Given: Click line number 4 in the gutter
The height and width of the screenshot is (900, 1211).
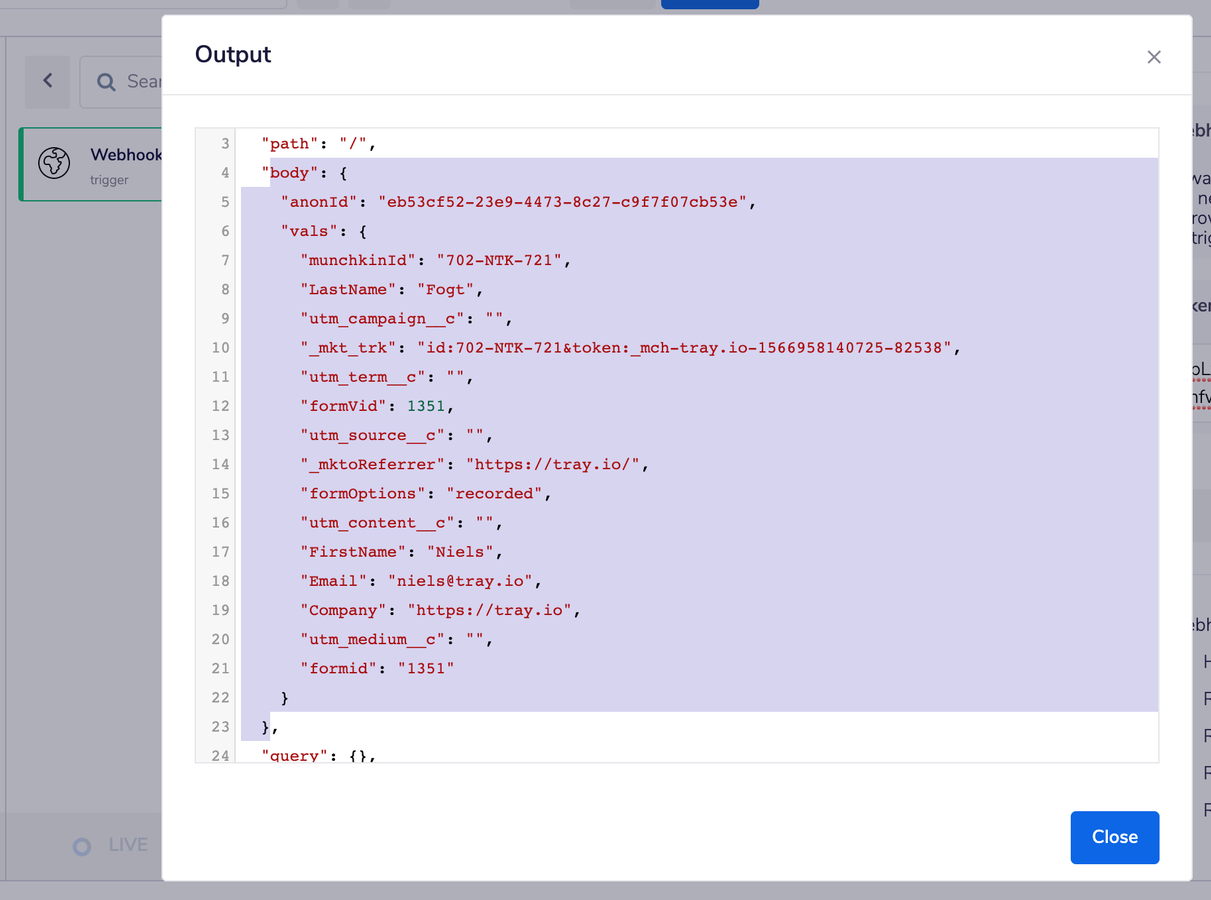Looking at the screenshot, I should (x=224, y=173).
